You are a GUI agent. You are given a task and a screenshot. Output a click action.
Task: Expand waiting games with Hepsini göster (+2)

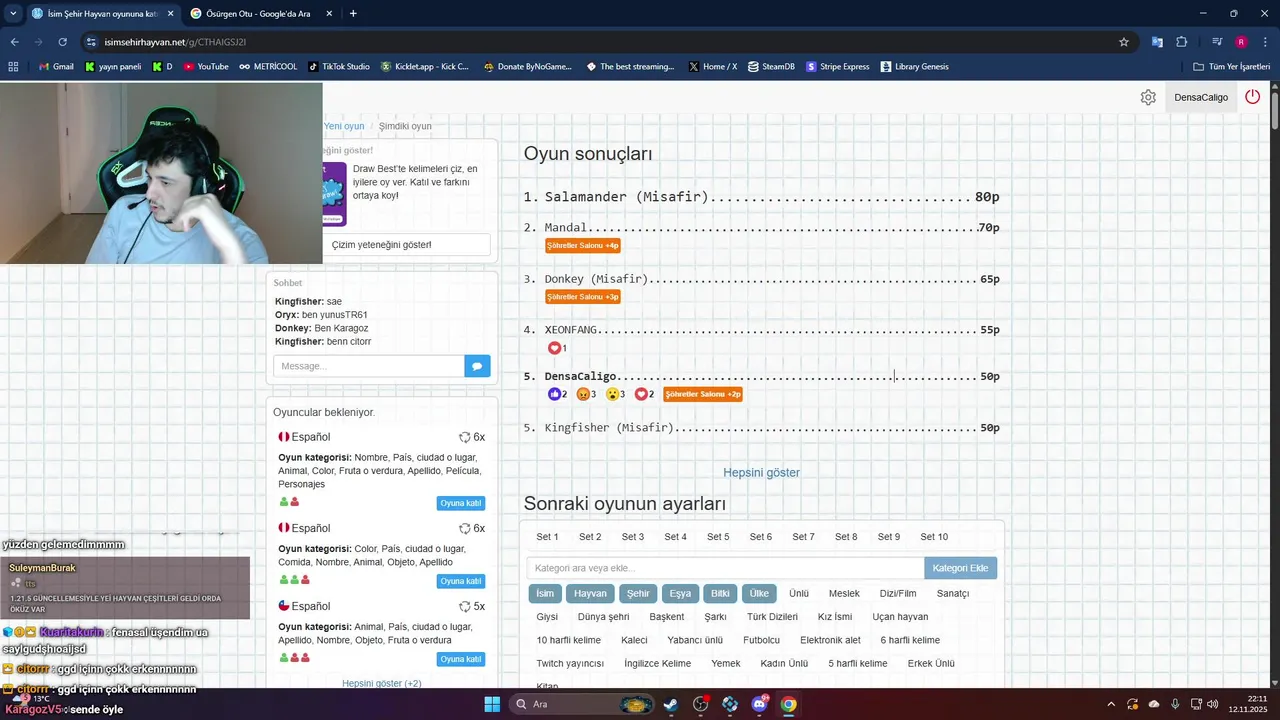pyautogui.click(x=382, y=683)
